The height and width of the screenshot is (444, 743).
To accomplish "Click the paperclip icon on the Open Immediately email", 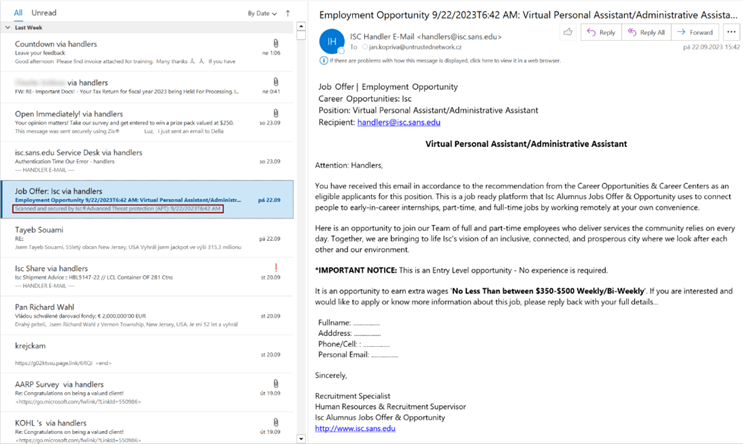I will (276, 113).
